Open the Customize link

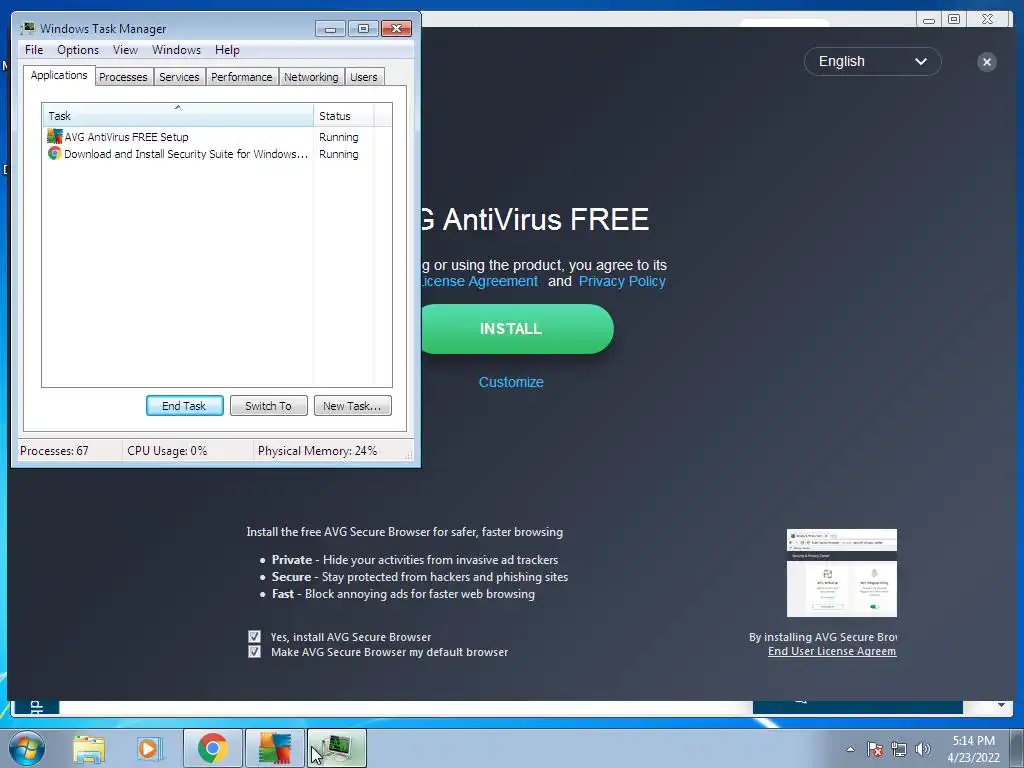click(511, 382)
